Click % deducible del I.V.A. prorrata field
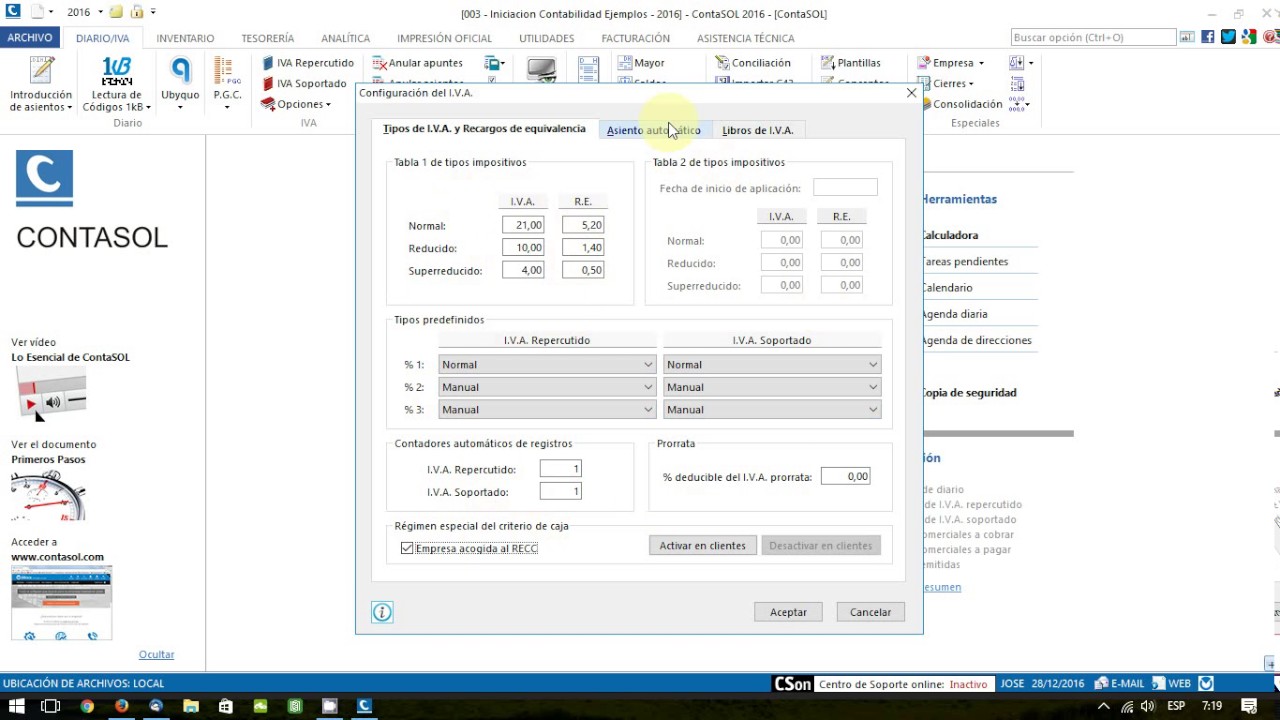Image resolution: width=1280 pixels, height=720 pixels. (846, 477)
